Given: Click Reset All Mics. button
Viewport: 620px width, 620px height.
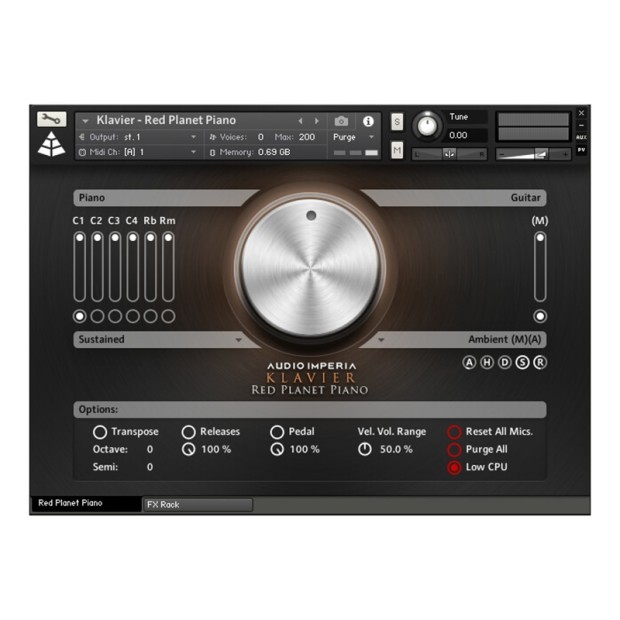Looking at the screenshot, I should coord(454,432).
